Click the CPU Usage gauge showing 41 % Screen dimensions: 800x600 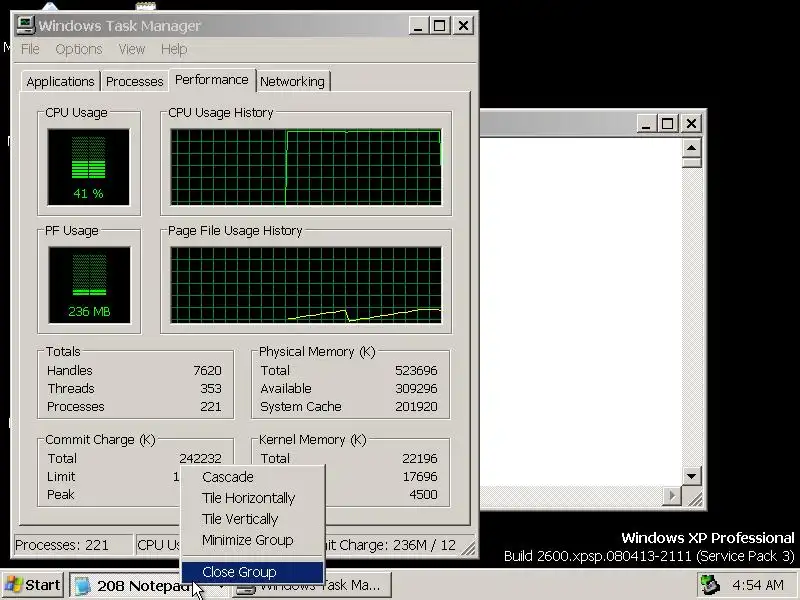(x=88, y=167)
